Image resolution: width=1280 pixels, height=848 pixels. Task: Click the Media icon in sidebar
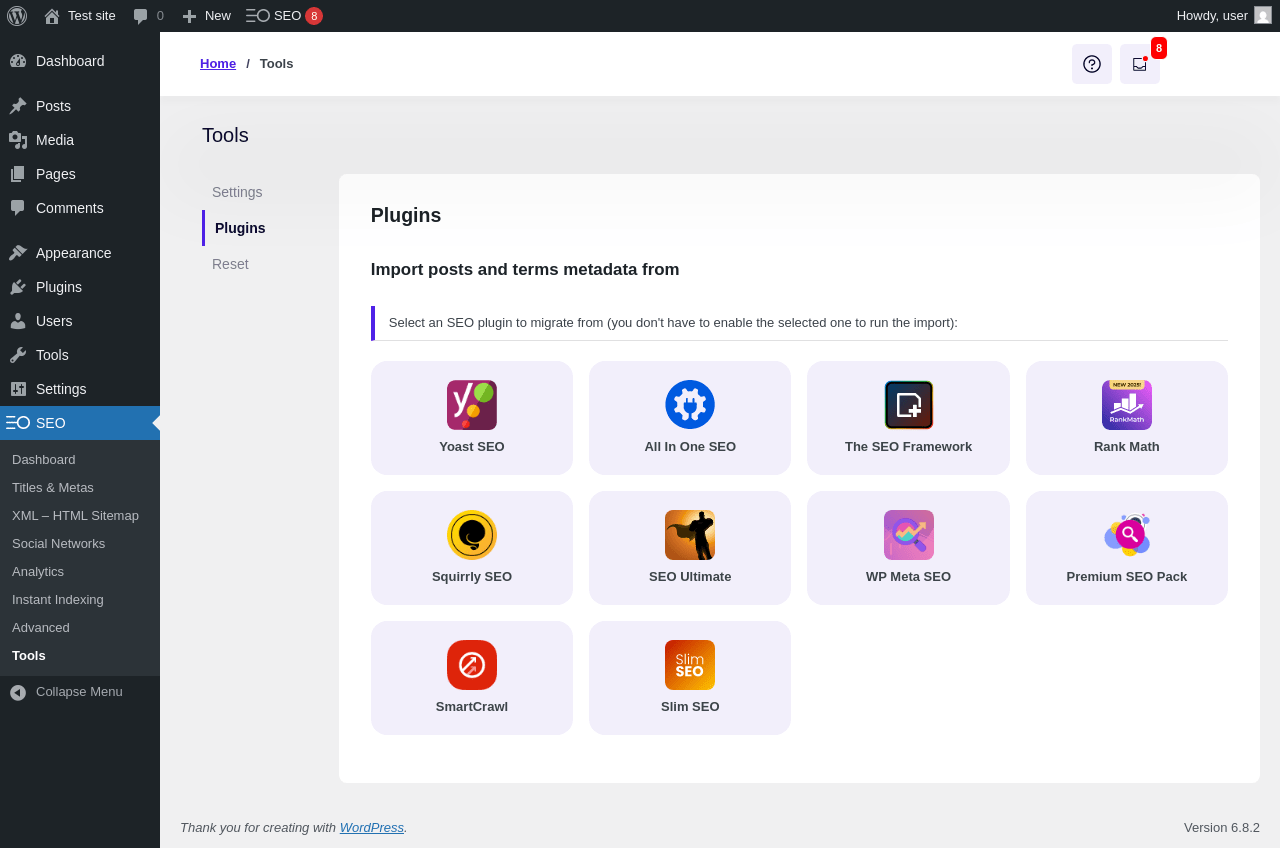pyautogui.click(x=18, y=140)
